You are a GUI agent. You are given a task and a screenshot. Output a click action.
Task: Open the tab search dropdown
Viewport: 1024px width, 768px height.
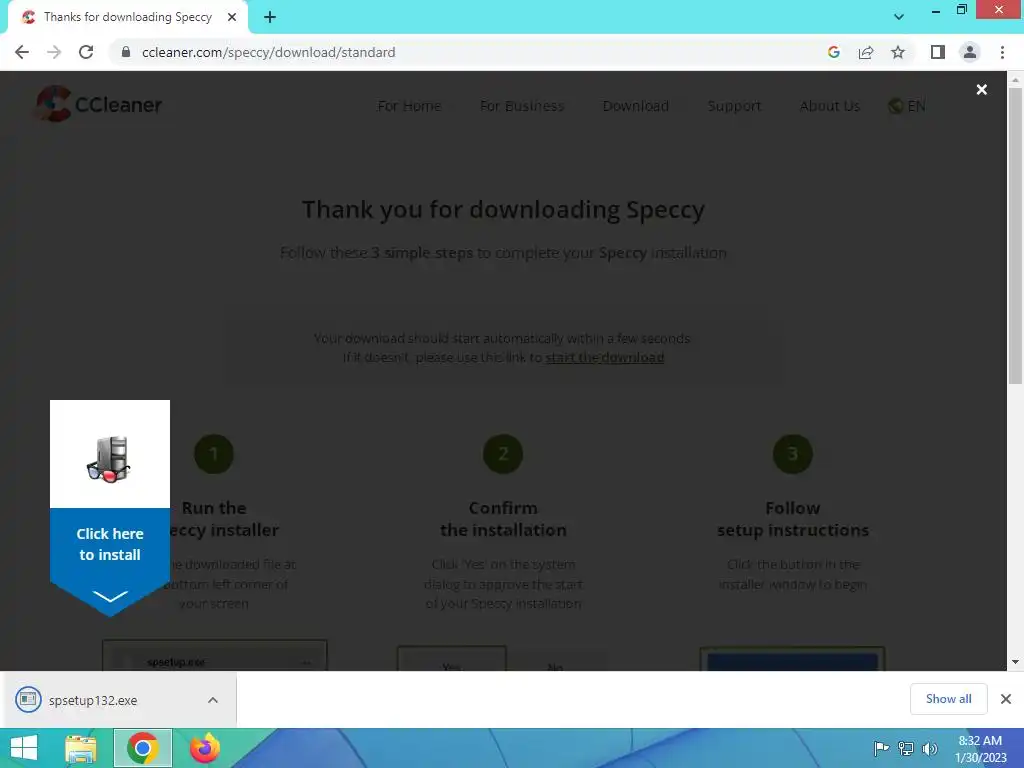point(899,17)
